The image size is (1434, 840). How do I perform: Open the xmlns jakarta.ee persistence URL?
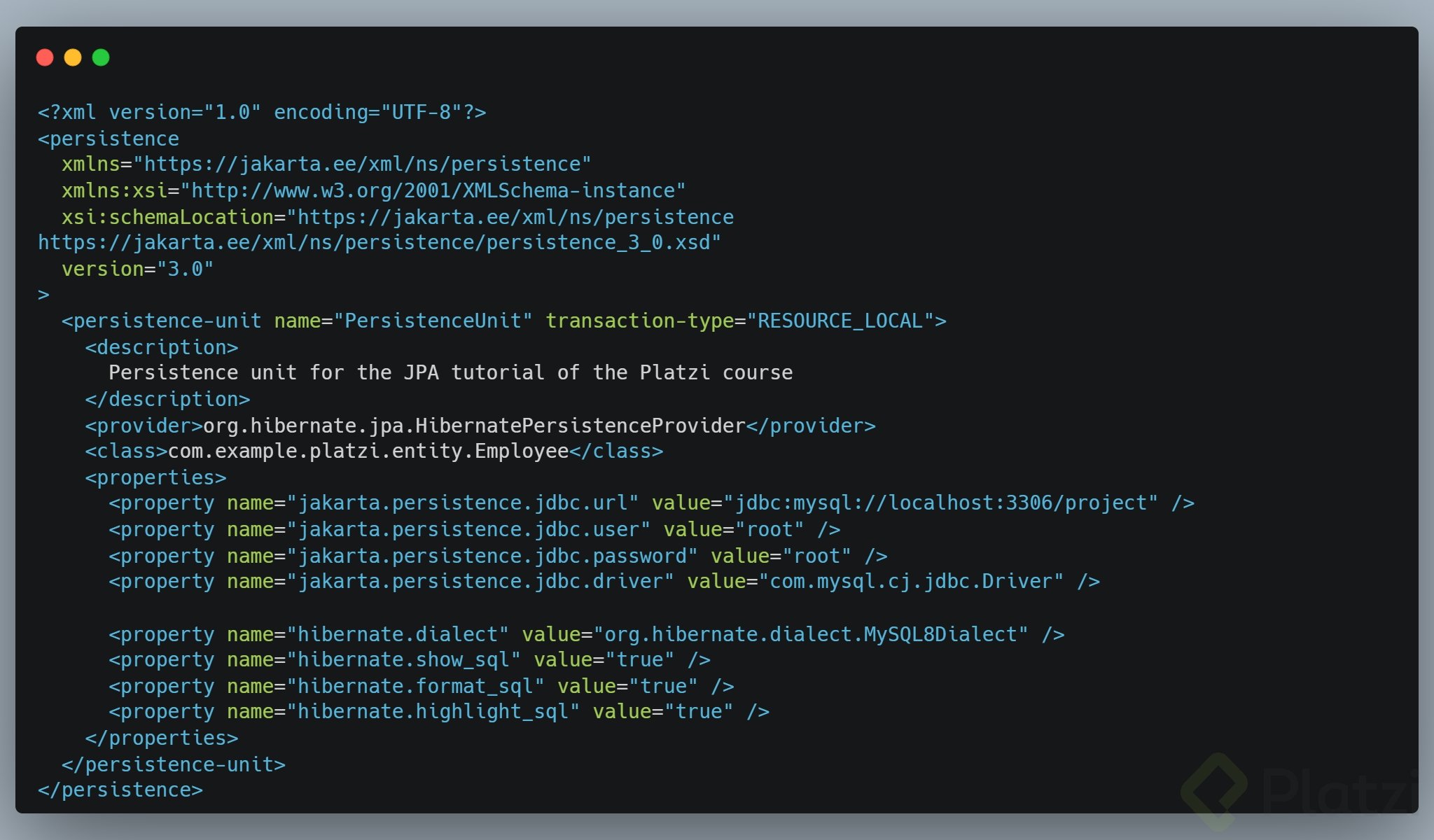pyautogui.click(x=363, y=164)
